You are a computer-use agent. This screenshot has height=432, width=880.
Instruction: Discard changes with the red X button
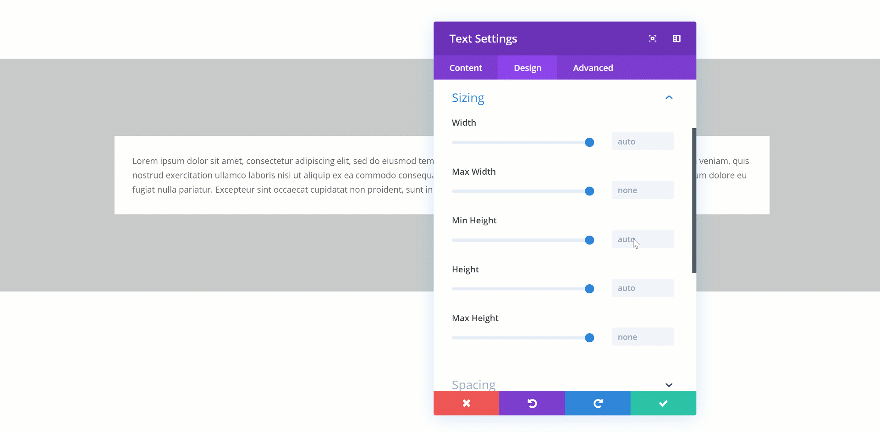click(466, 403)
